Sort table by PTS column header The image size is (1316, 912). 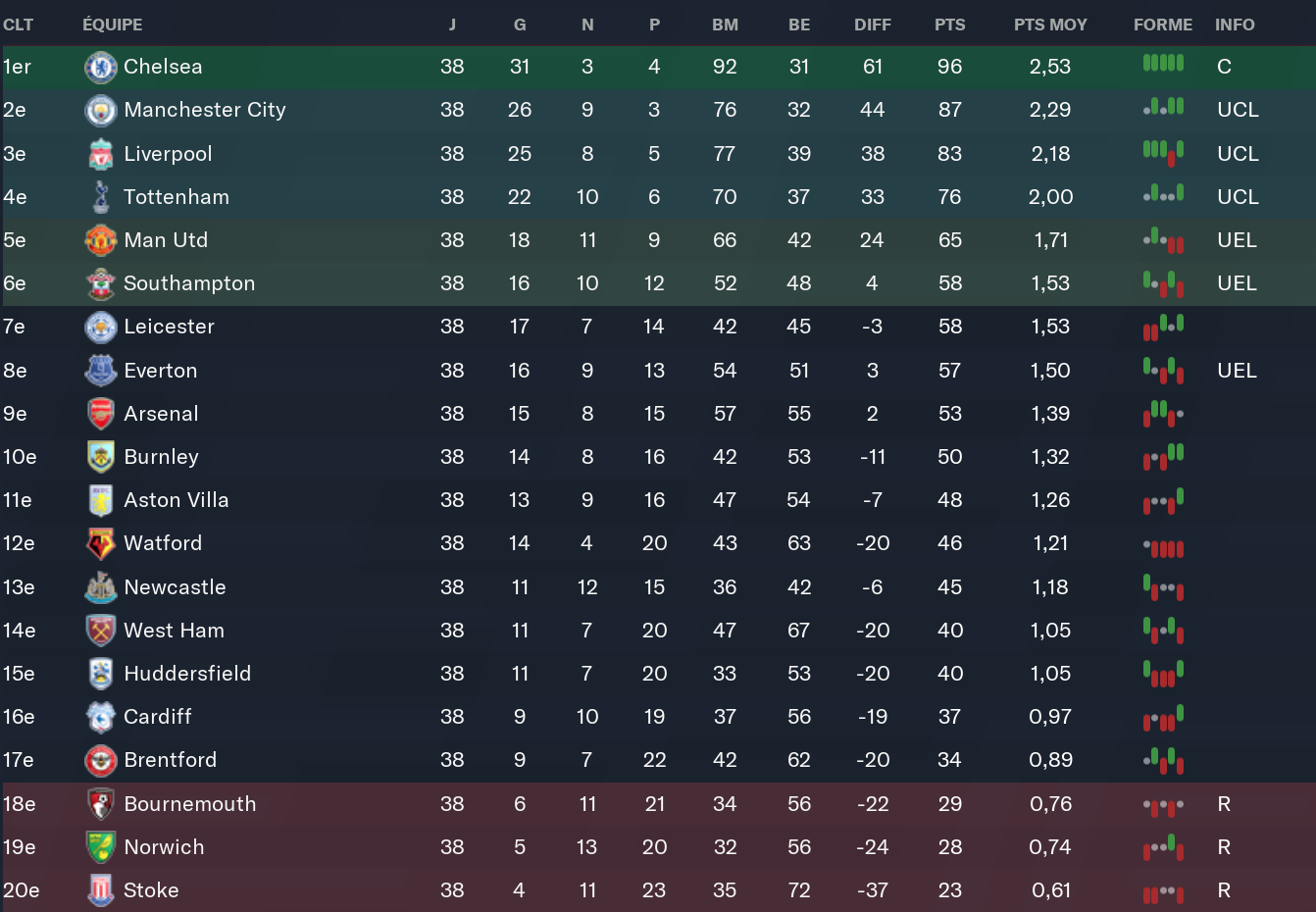pyautogui.click(x=949, y=25)
